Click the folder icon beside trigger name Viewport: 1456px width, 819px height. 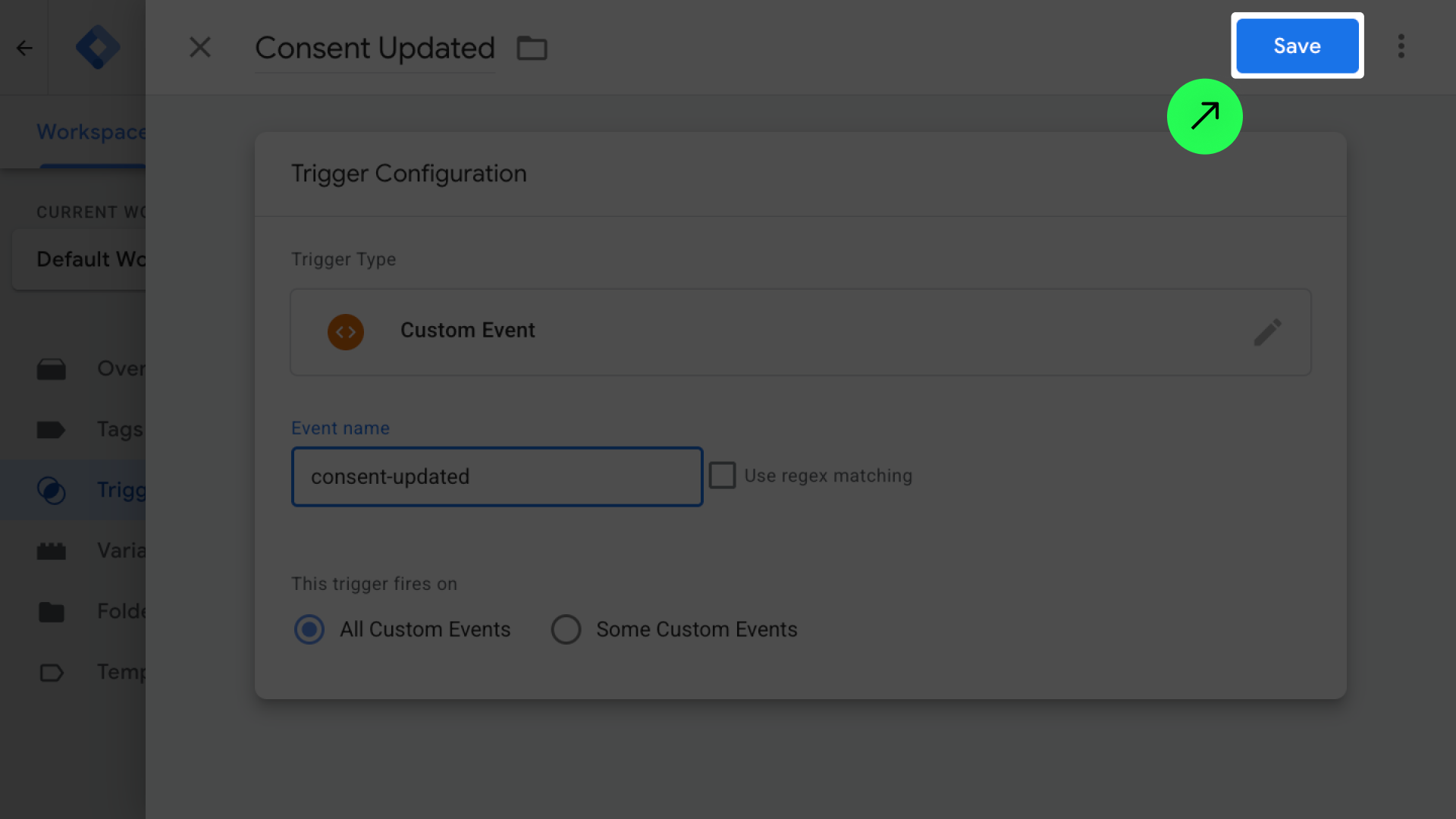(x=532, y=49)
